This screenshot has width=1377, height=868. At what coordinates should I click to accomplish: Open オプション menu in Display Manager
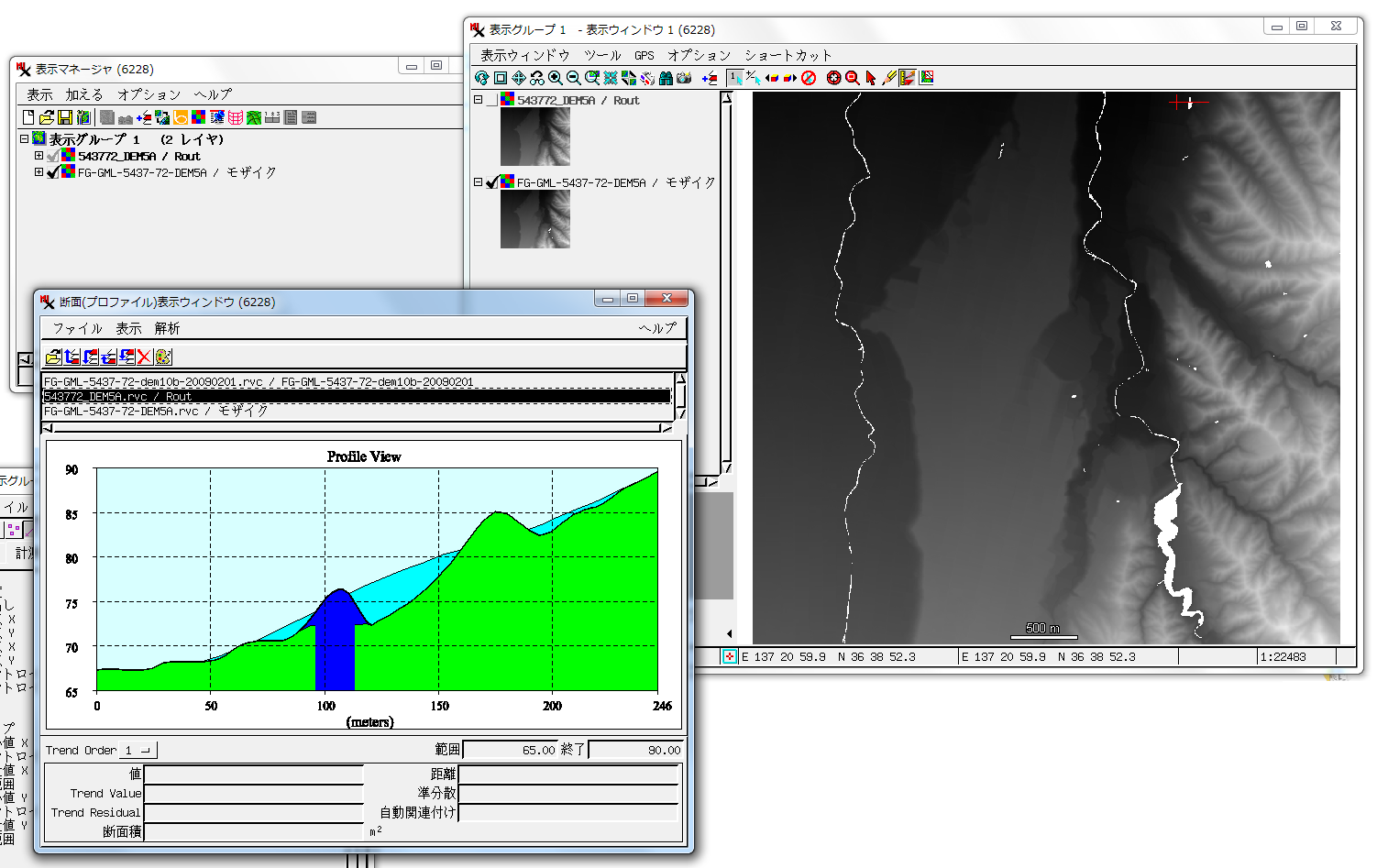pos(149,94)
